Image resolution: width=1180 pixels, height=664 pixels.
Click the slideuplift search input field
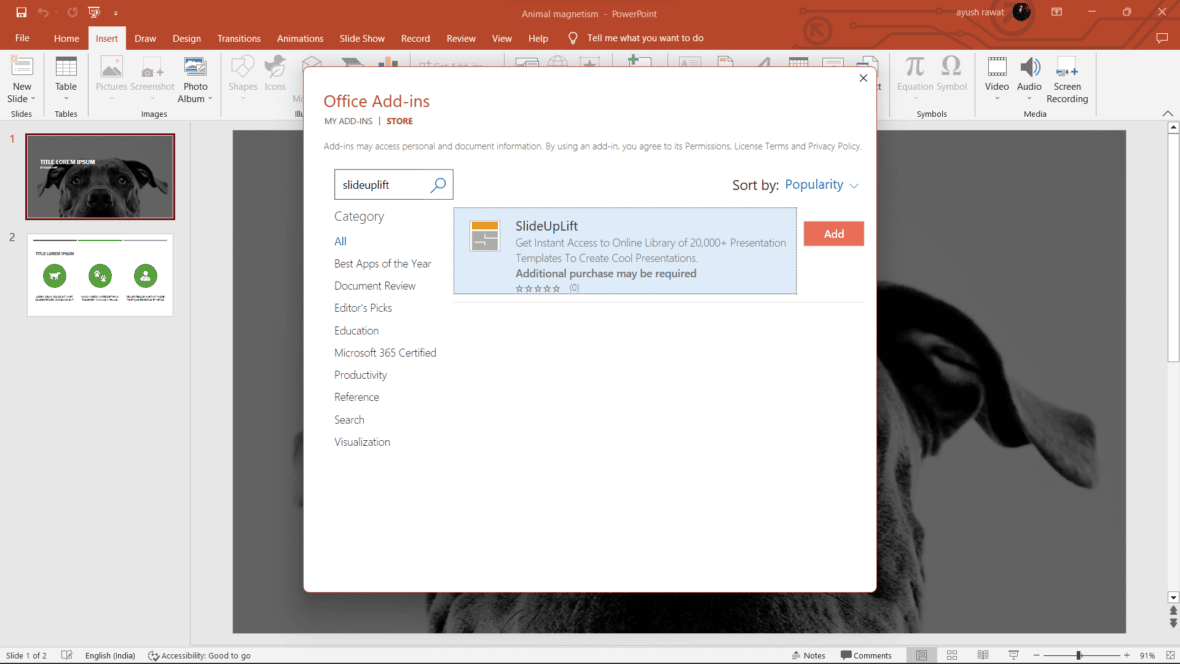(383, 185)
